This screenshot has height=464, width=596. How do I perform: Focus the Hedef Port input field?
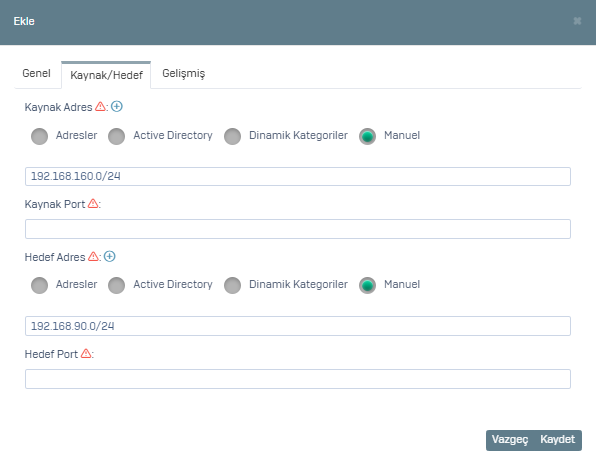[298, 379]
